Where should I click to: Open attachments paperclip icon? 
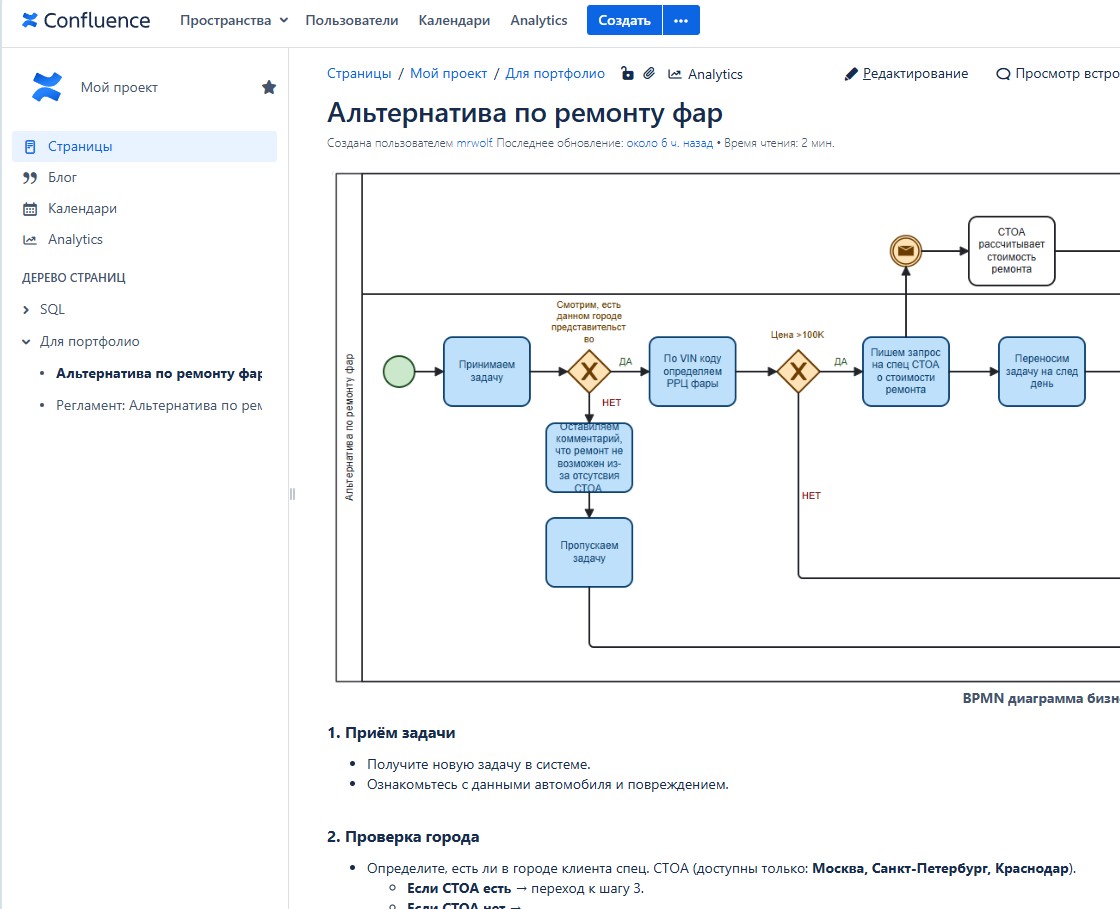648,74
